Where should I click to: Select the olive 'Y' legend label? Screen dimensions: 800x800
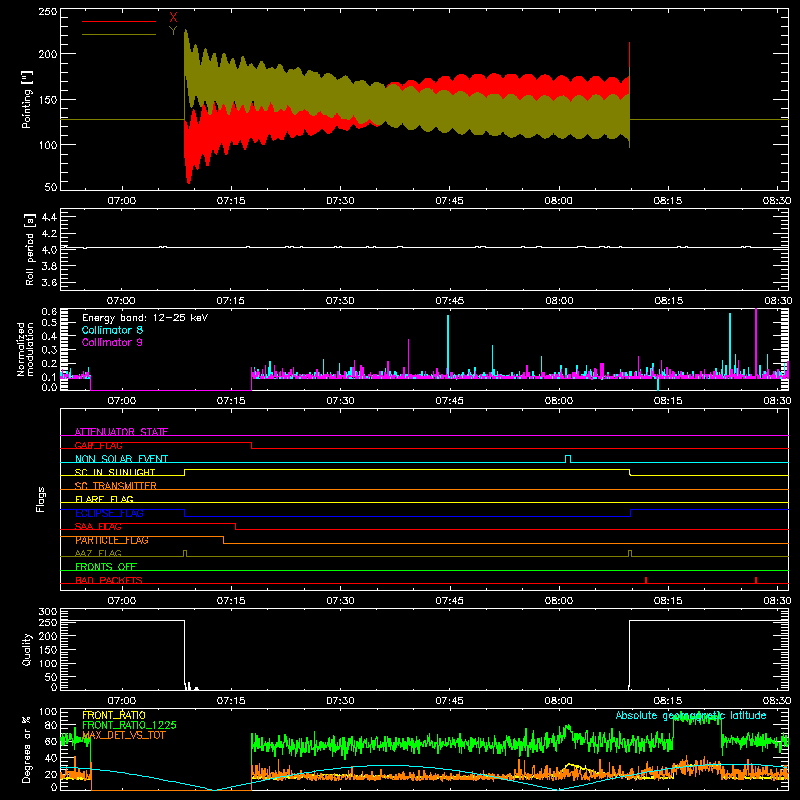pos(173,31)
